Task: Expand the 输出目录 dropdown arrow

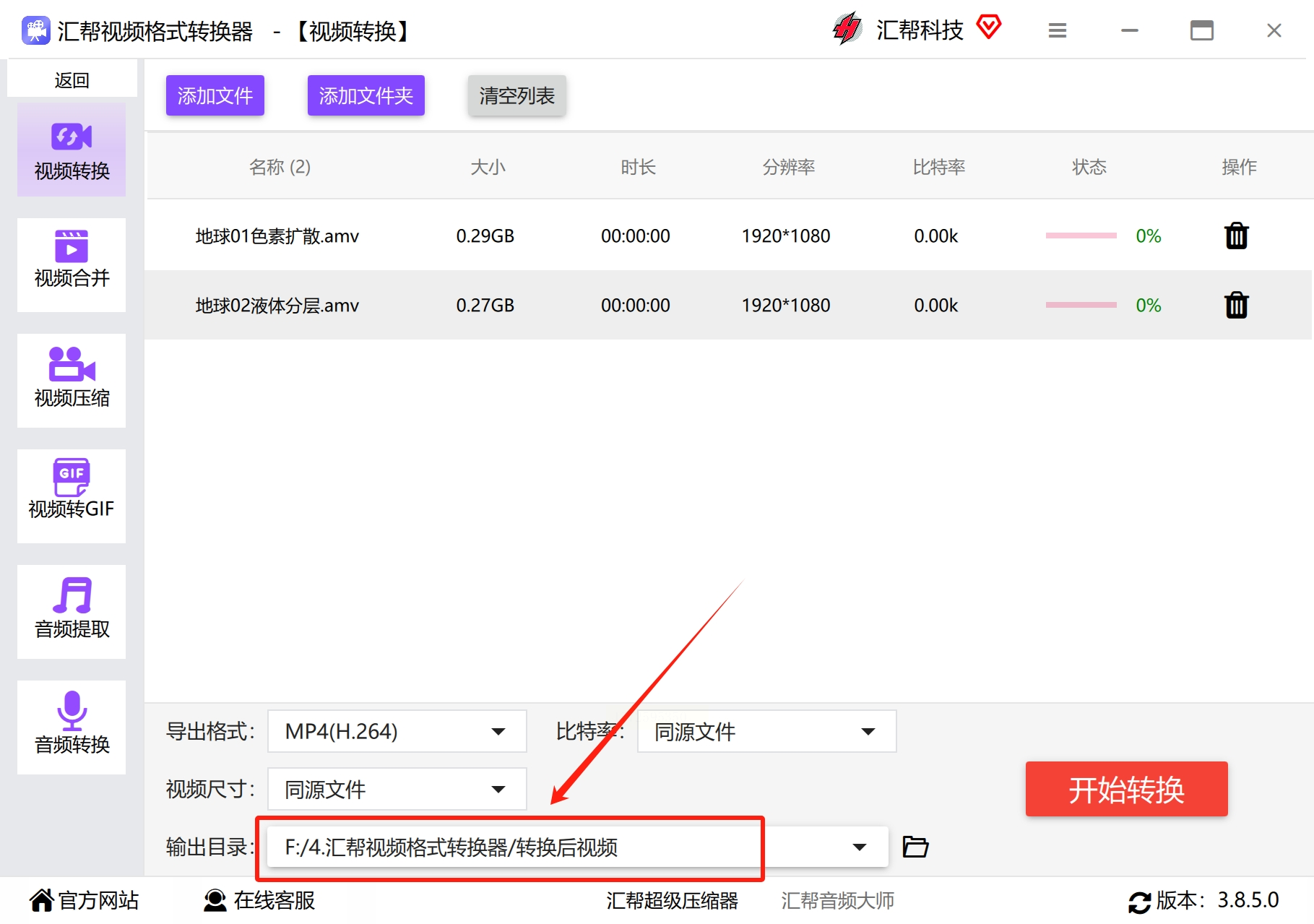Action: pyautogui.click(x=859, y=847)
